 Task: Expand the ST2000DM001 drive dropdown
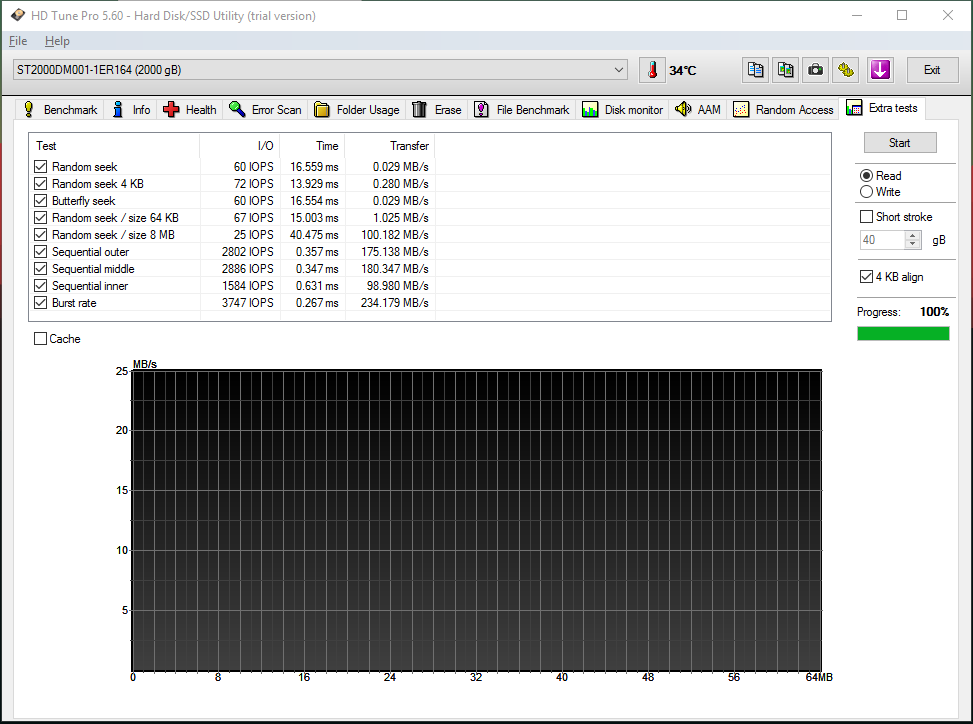click(x=619, y=70)
